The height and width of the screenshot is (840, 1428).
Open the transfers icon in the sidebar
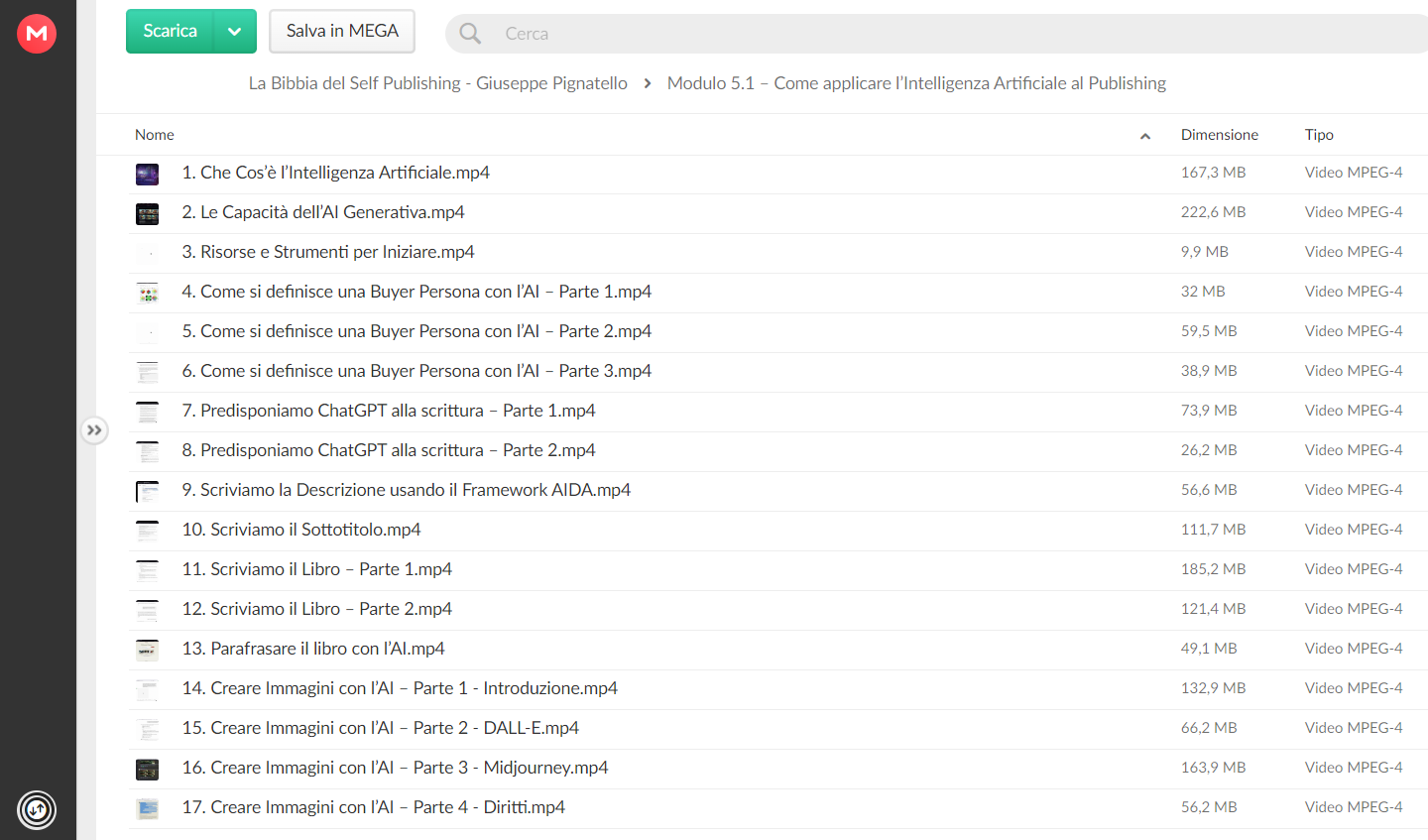click(37, 810)
